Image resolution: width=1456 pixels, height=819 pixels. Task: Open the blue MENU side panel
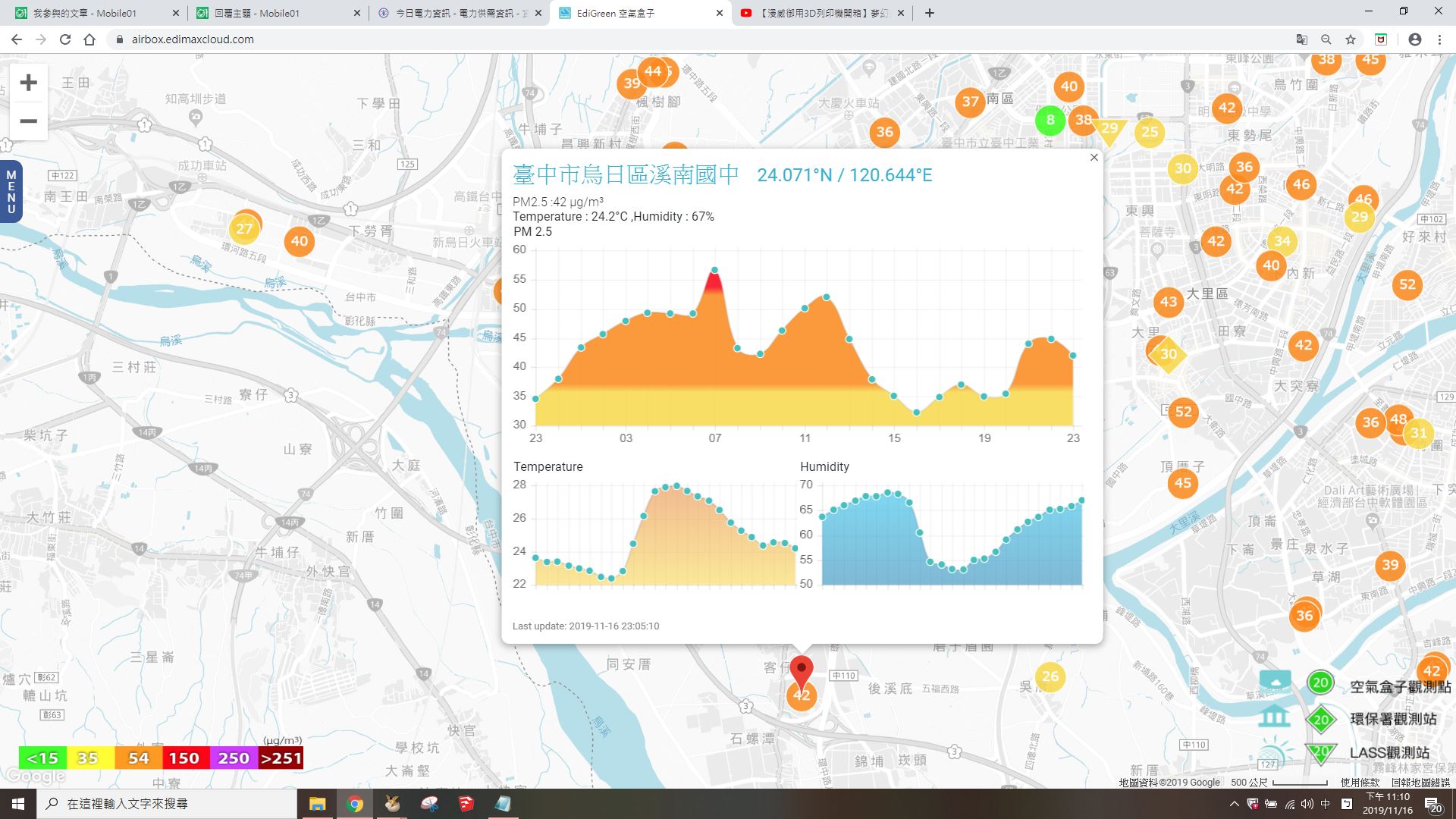point(11,191)
